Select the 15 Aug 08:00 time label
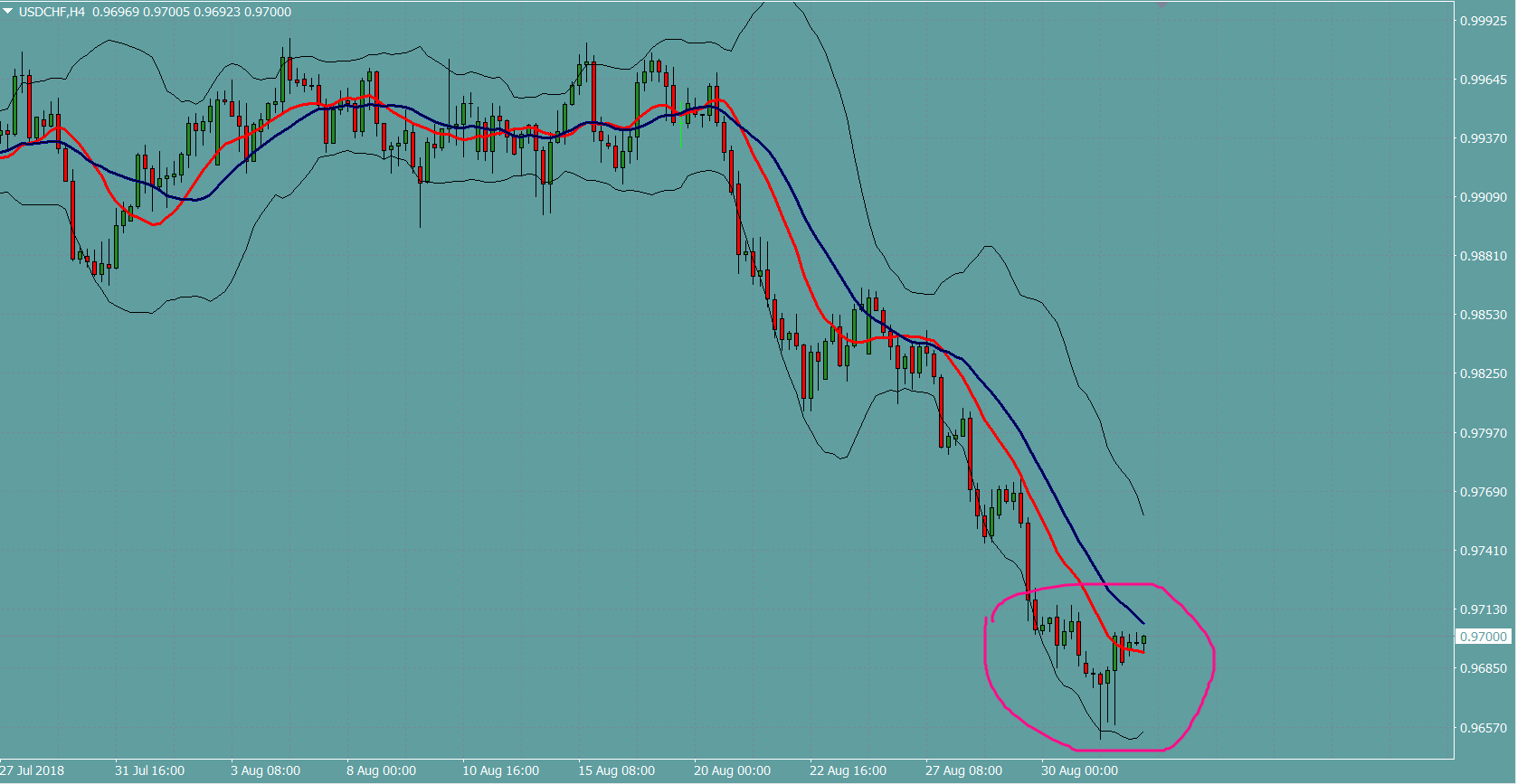 (x=616, y=770)
